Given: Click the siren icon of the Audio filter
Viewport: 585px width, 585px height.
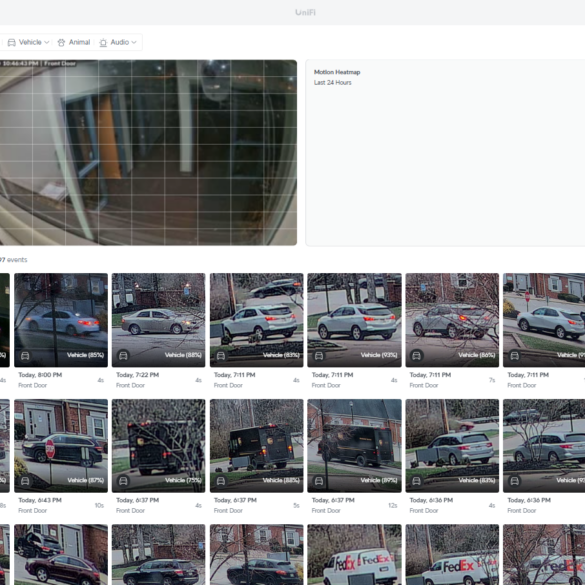Looking at the screenshot, I should click(103, 43).
